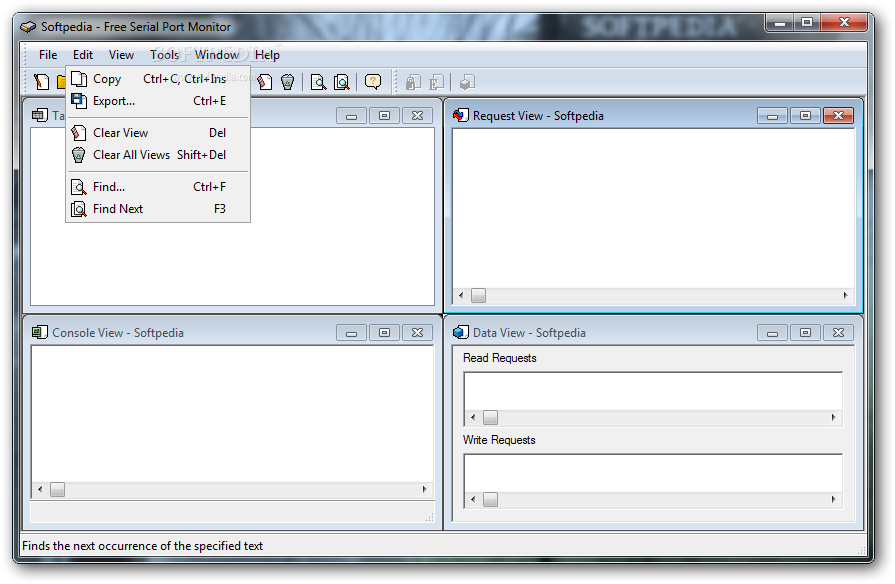
Task: Open the Help menu
Action: [x=267, y=55]
